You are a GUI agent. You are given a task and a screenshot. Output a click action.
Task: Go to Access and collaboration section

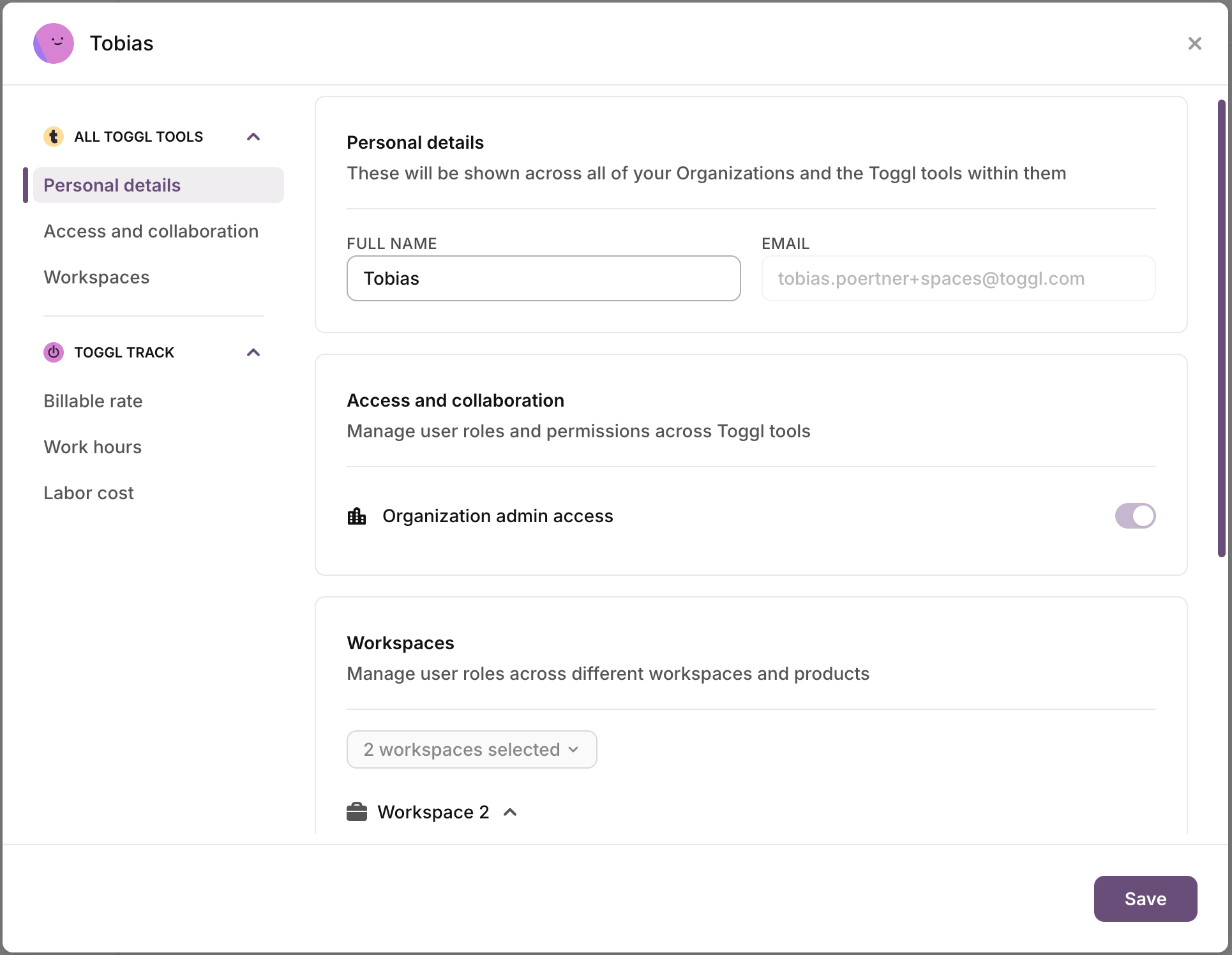pos(151,231)
